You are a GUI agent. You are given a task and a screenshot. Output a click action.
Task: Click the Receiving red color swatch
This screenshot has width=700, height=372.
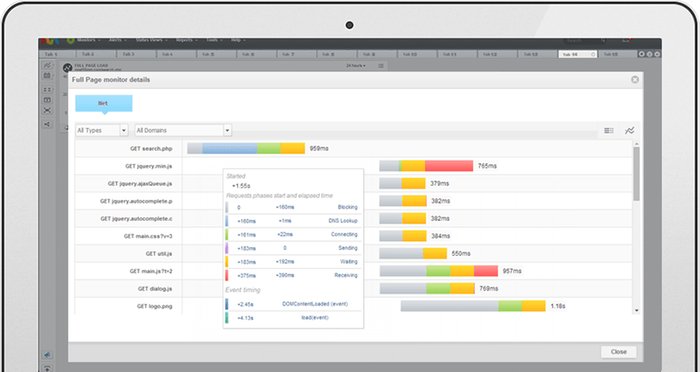coord(227,275)
